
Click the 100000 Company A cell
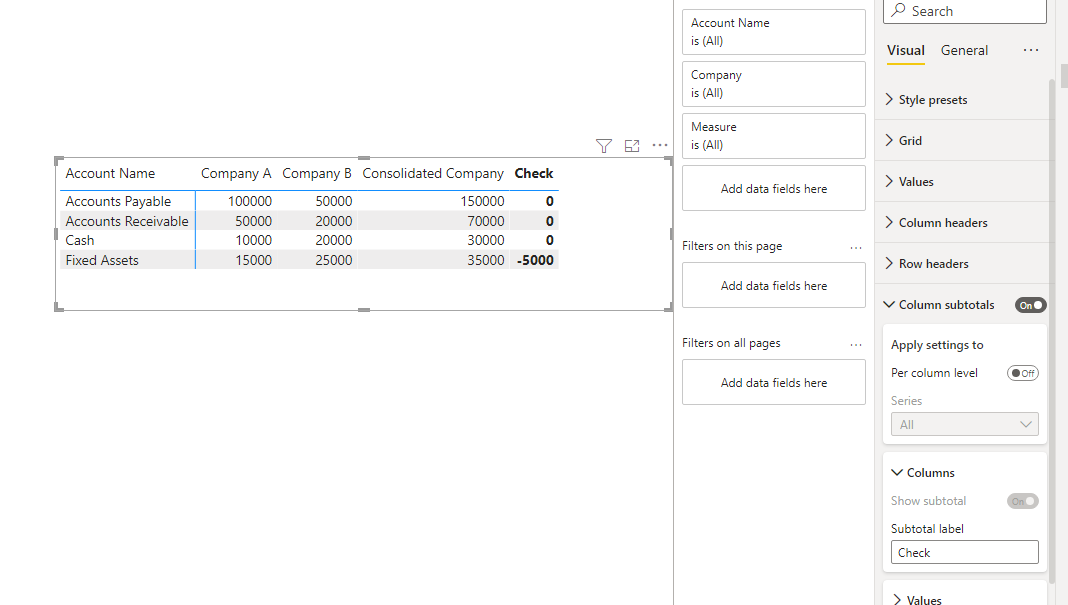coord(250,202)
